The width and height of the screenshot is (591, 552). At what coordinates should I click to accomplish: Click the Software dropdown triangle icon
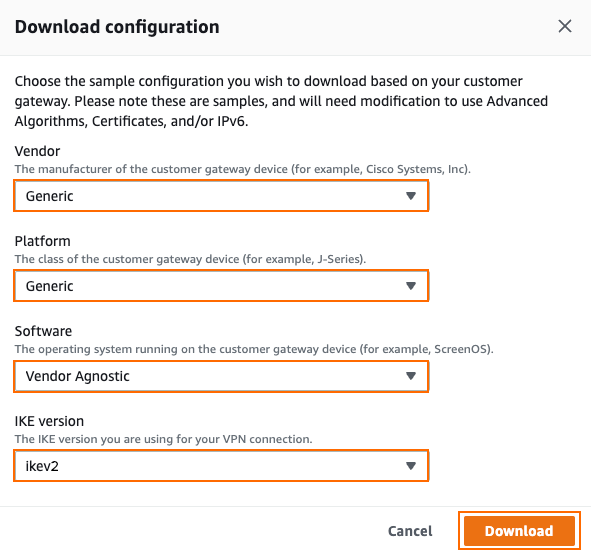411,376
